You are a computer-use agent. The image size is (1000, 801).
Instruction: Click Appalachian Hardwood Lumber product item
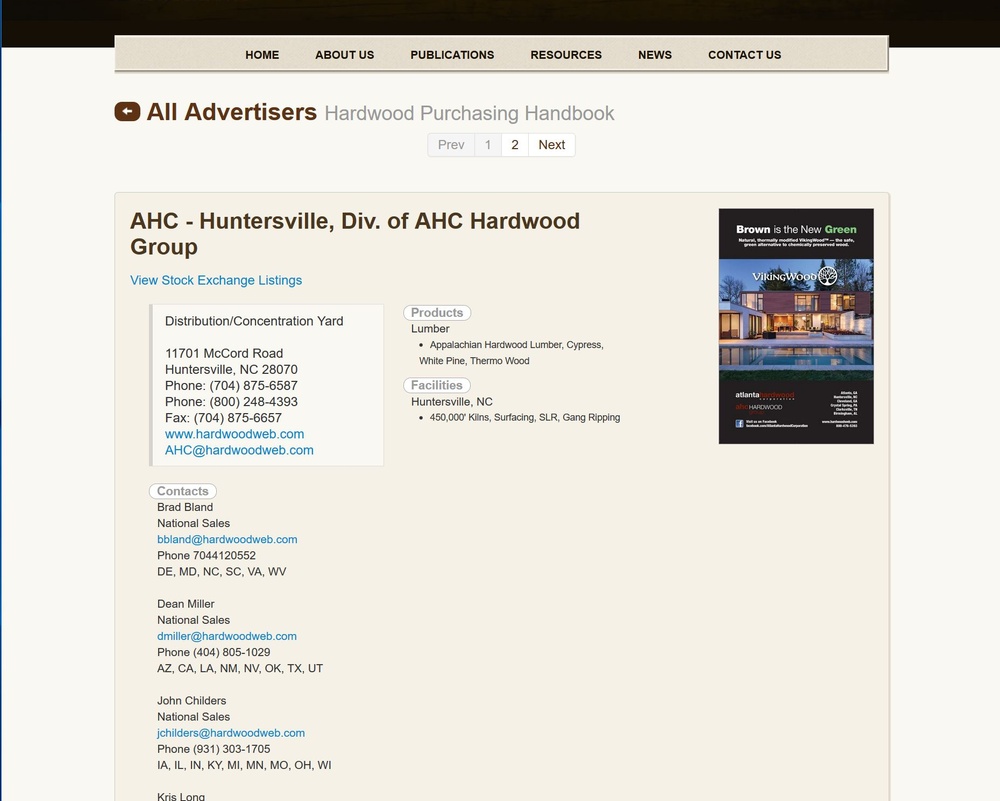point(511,353)
